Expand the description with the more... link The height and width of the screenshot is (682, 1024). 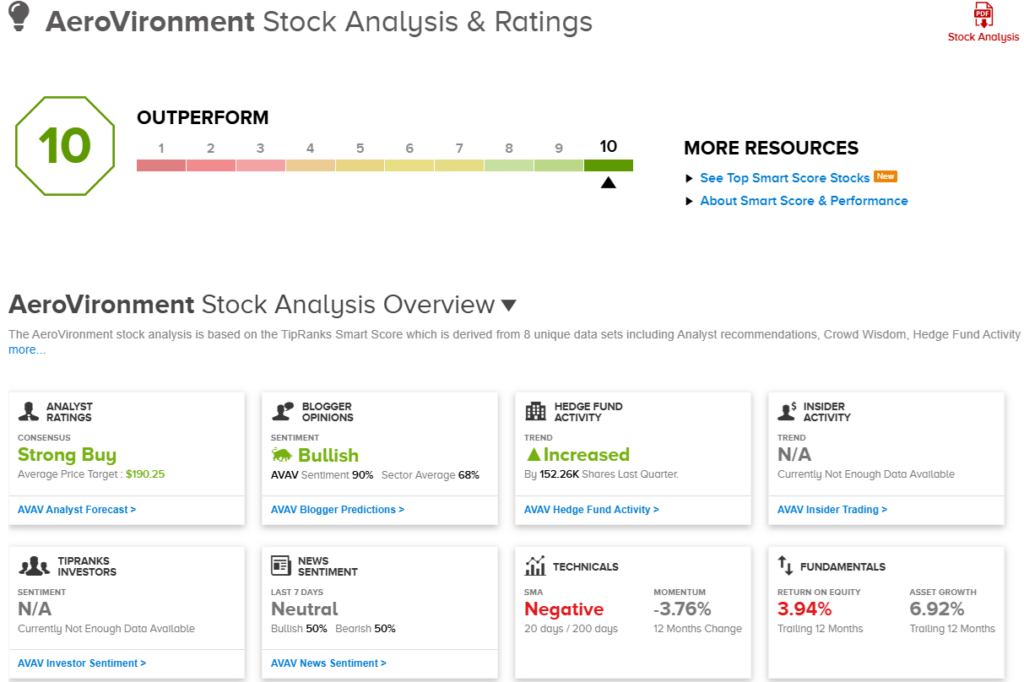[x=27, y=350]
